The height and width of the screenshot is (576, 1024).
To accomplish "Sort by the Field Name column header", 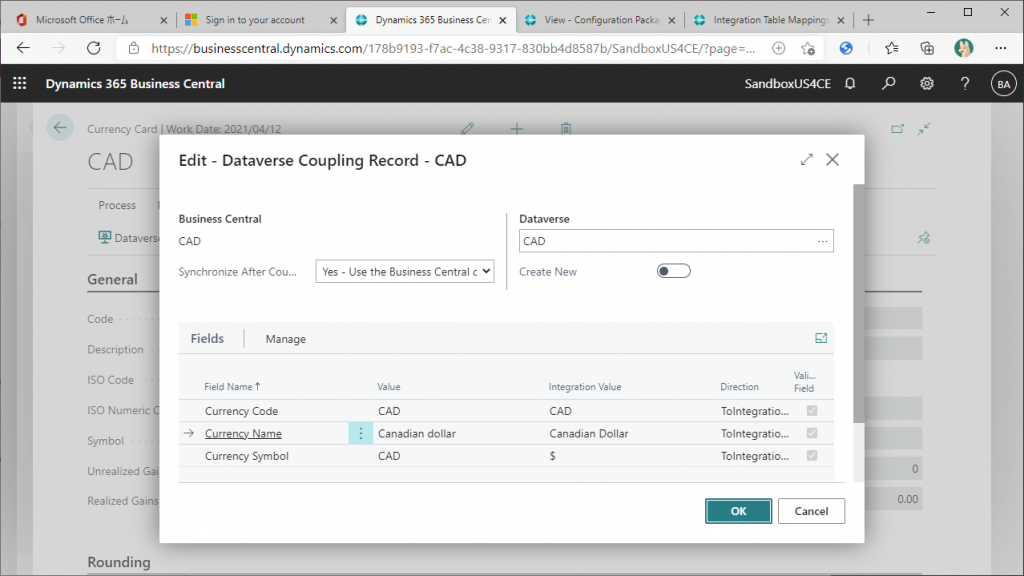I will tap(232, 387).
